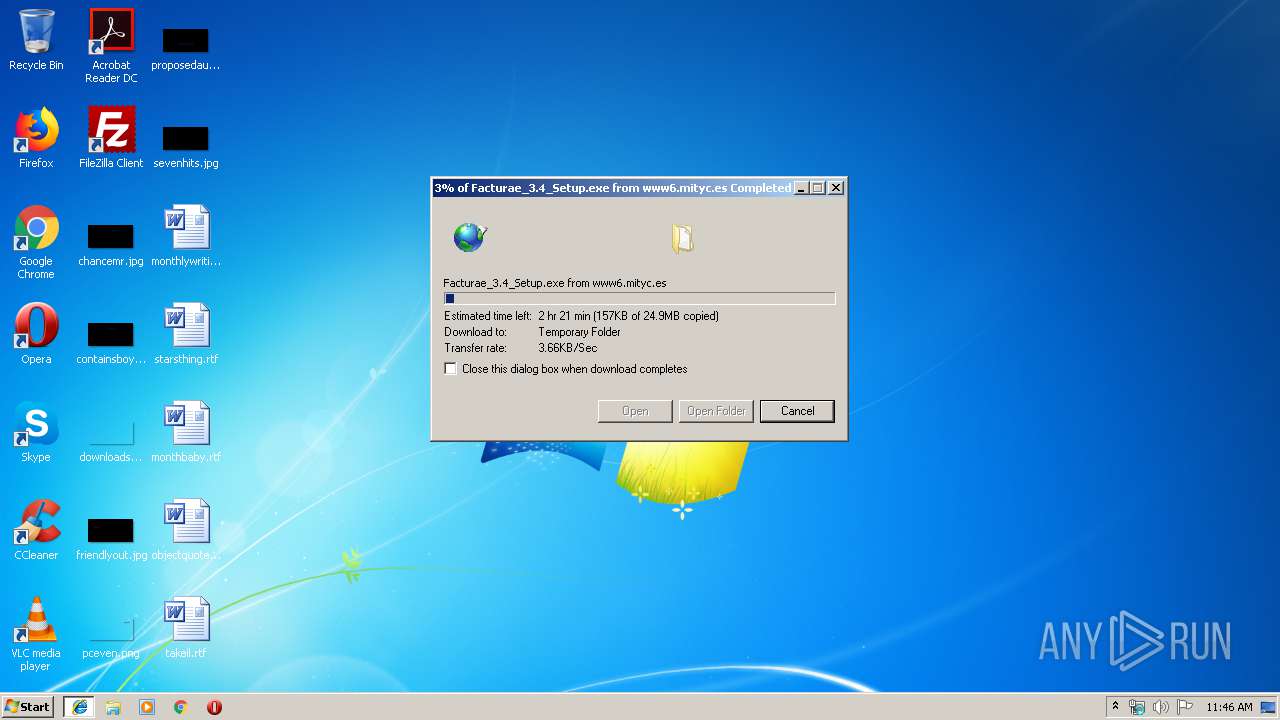The height and width of the screenshot is (720, 1280).
Task: Select containsboy... desktop file
Action: coord(111,342)
